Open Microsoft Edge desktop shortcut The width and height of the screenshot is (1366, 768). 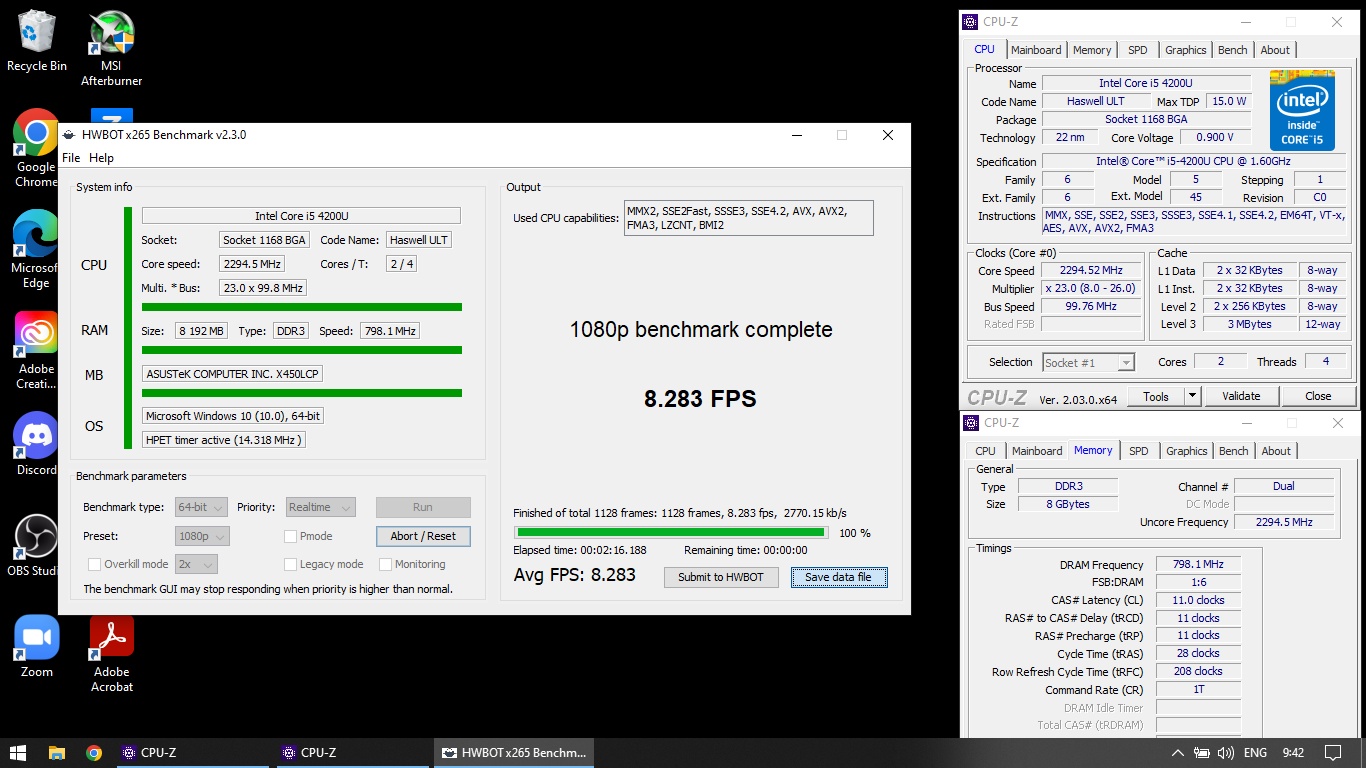pyautogui.click(x=36, y=249)
